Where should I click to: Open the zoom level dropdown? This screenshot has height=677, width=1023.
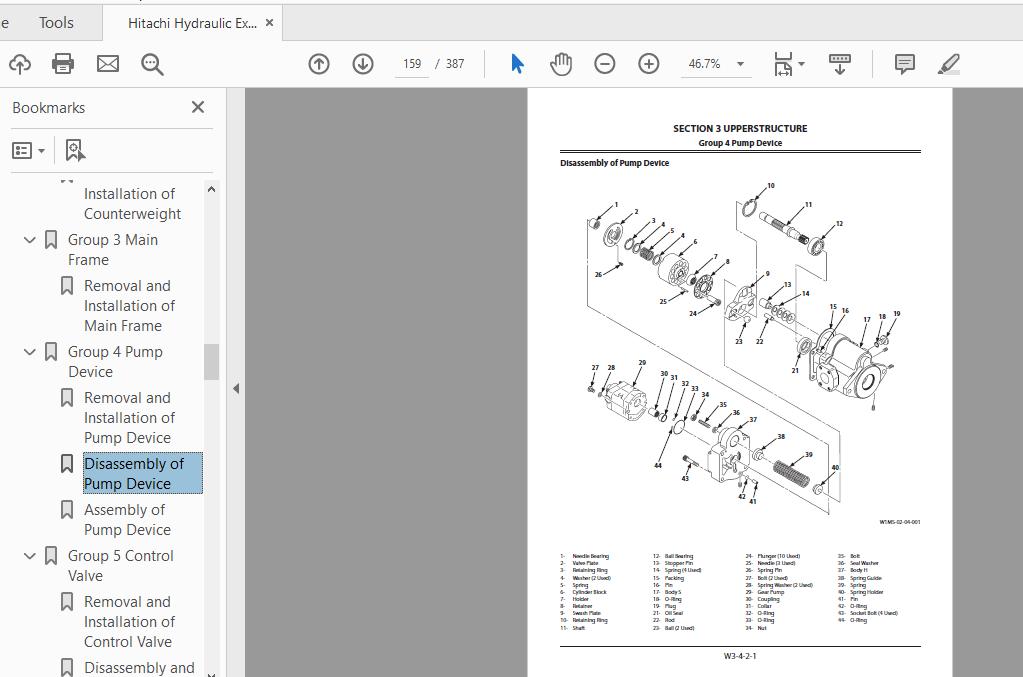point(740,64)
